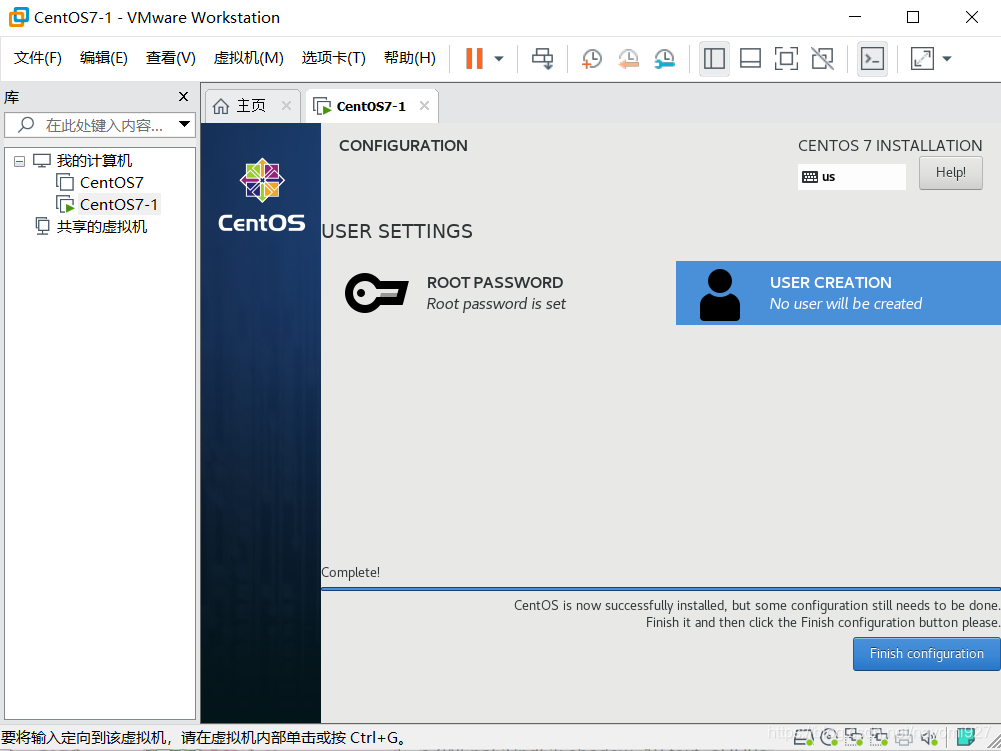This screenshot has width=1001, height=751.
Task: Open the 帮助(H) menu
Action: [410, 58]
